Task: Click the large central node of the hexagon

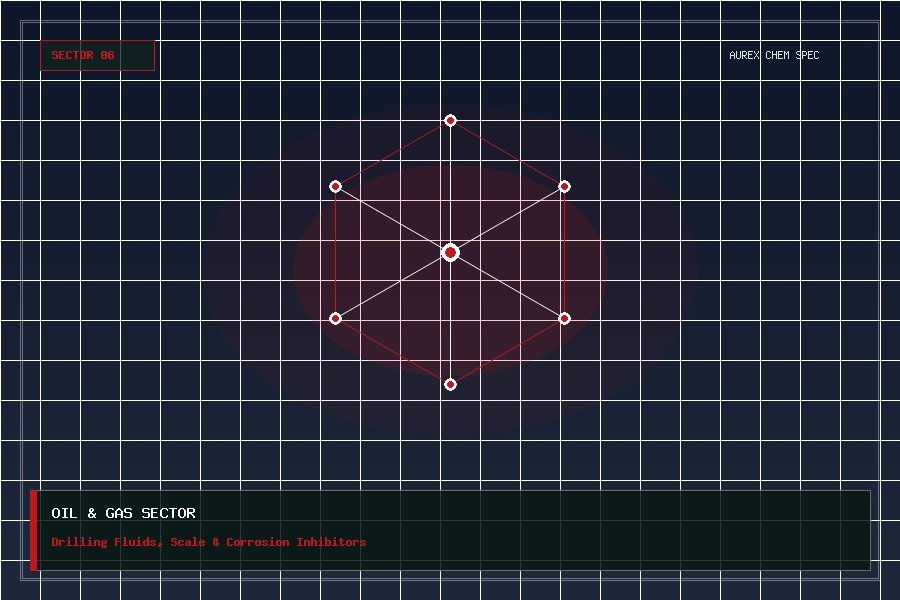Action: point(451,253)
